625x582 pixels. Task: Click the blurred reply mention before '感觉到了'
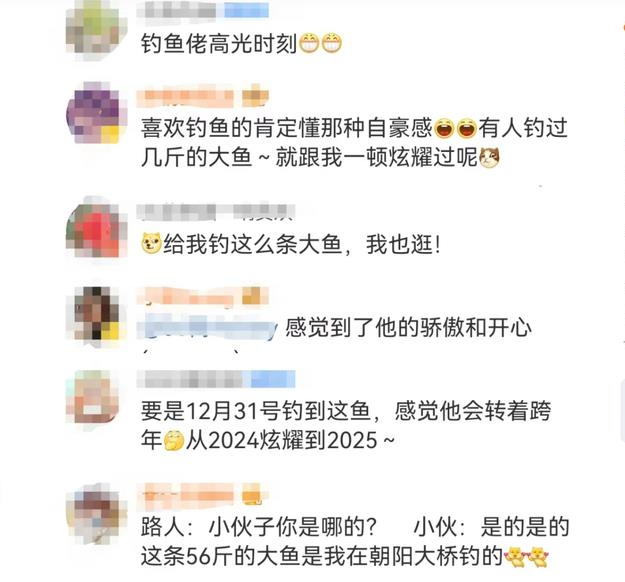(x=207, y=330)
